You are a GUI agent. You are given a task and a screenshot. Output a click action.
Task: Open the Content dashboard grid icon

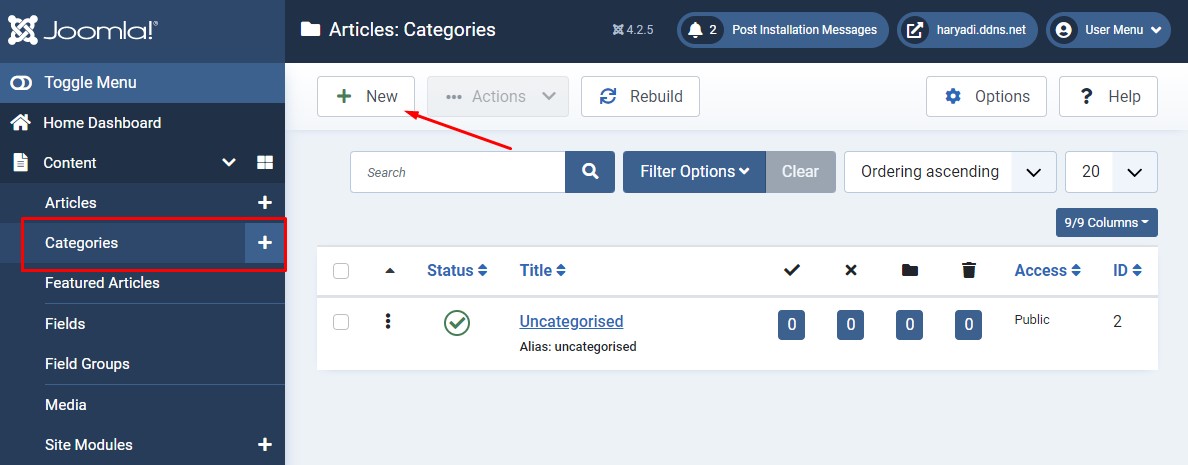pyautogui.click(x=265, y=163)
